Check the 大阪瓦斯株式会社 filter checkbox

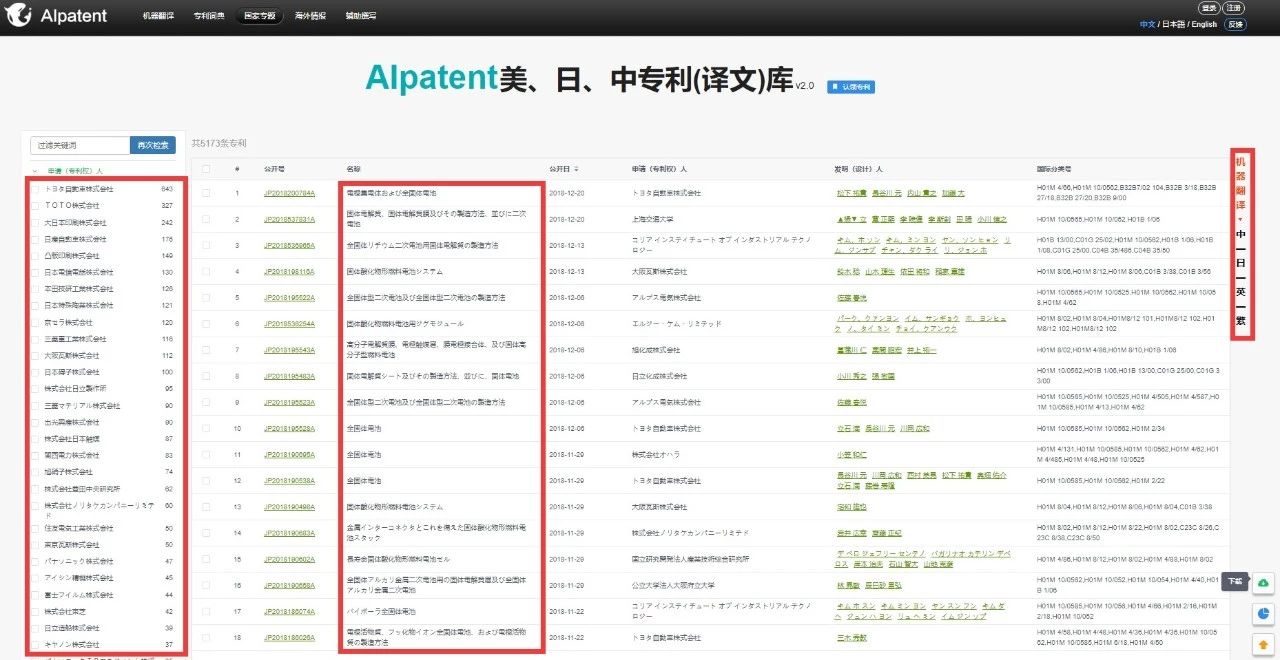click(x=36, y=355)
